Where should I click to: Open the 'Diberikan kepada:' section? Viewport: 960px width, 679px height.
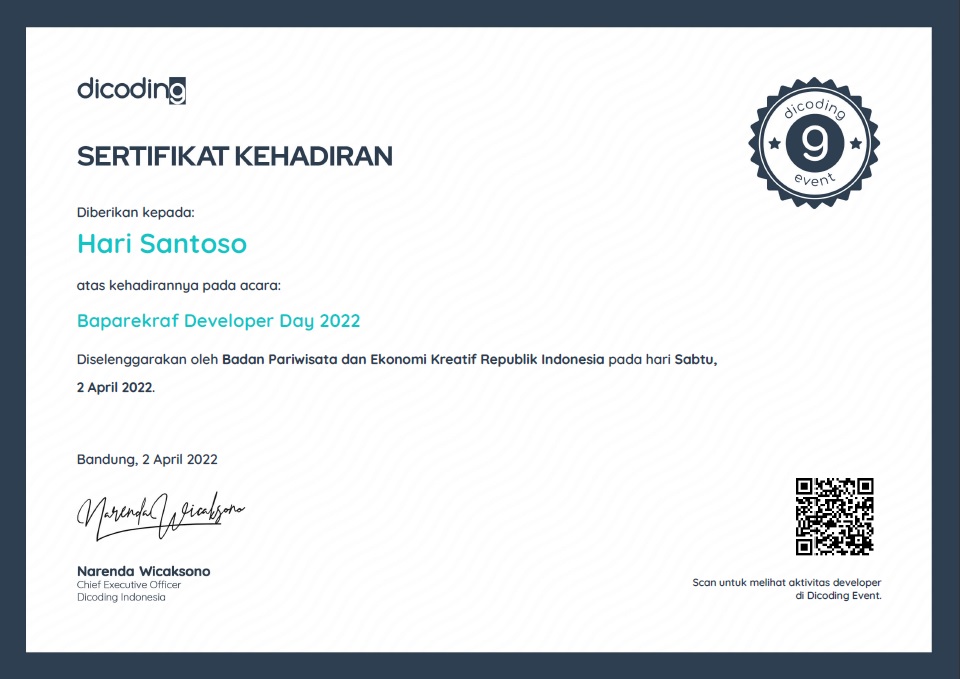click(136, 212)
